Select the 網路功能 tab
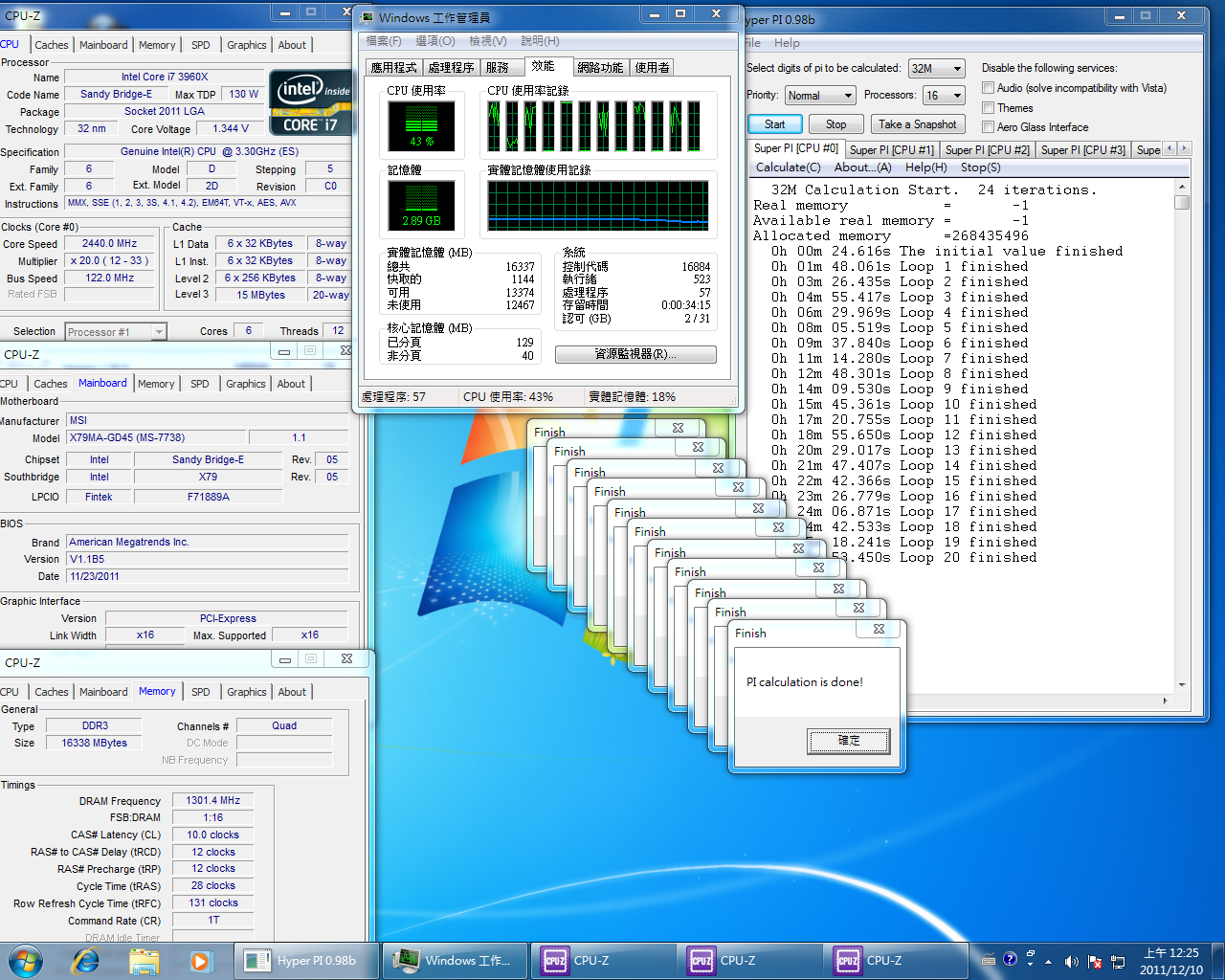Image resolution: width=1225 pixels, height=980 pixels. tap(600, 68)
